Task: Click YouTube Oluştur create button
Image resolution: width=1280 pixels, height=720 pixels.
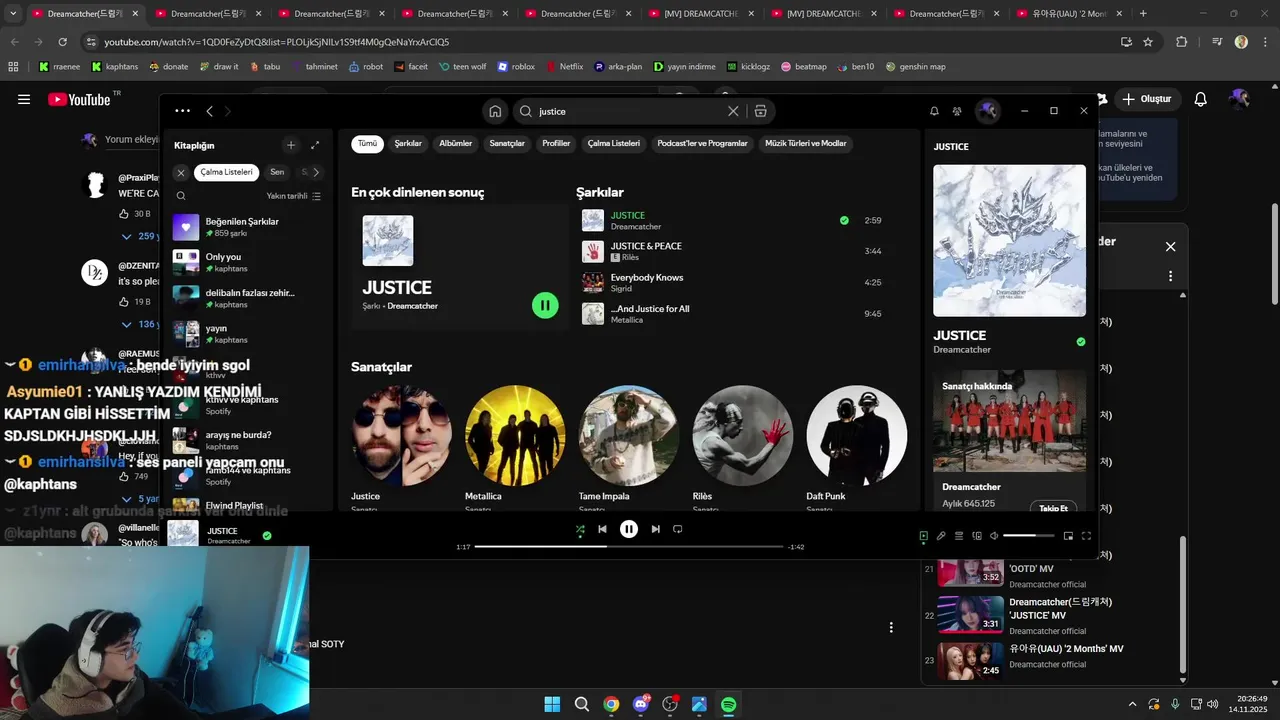Action: click(x=1146, y=99)
